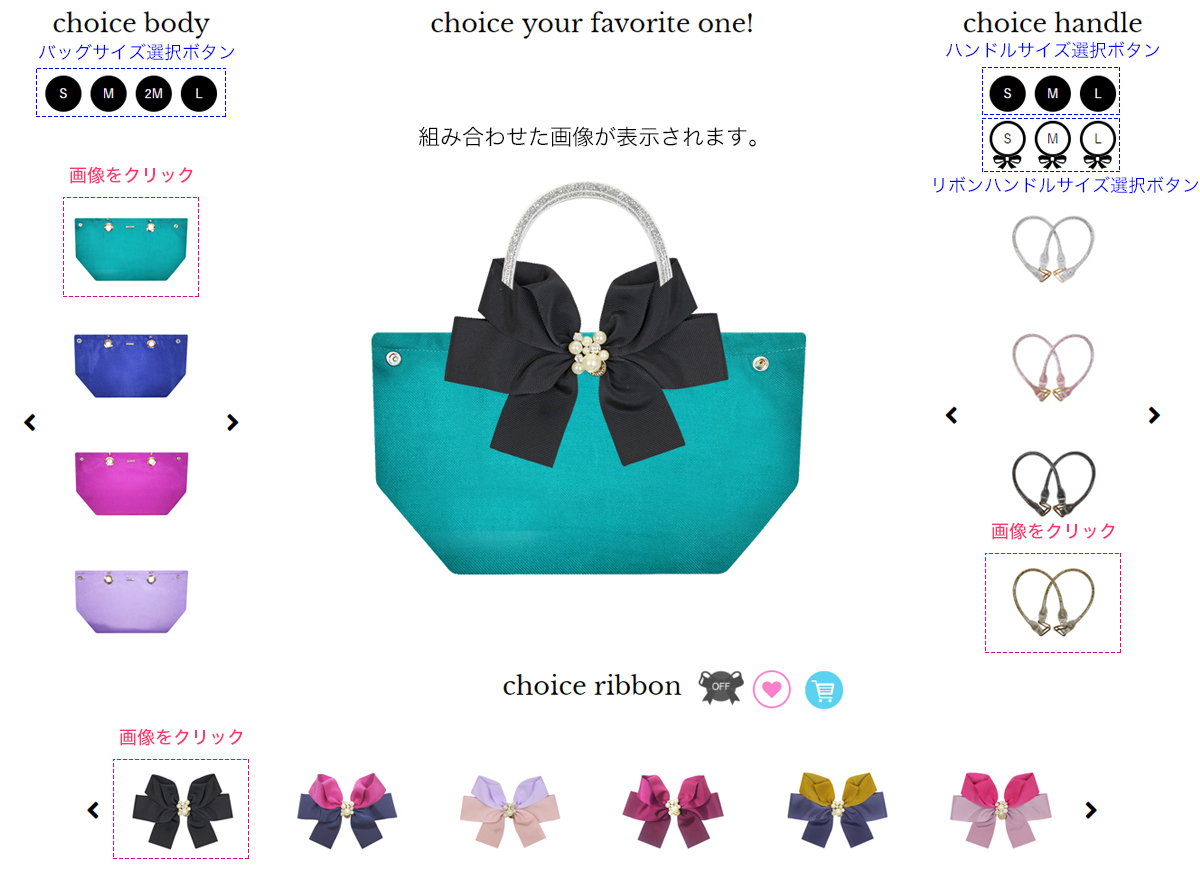Choose ribbon handle size M with the bow icon
1200x883 pixels.
point(1052,145)
